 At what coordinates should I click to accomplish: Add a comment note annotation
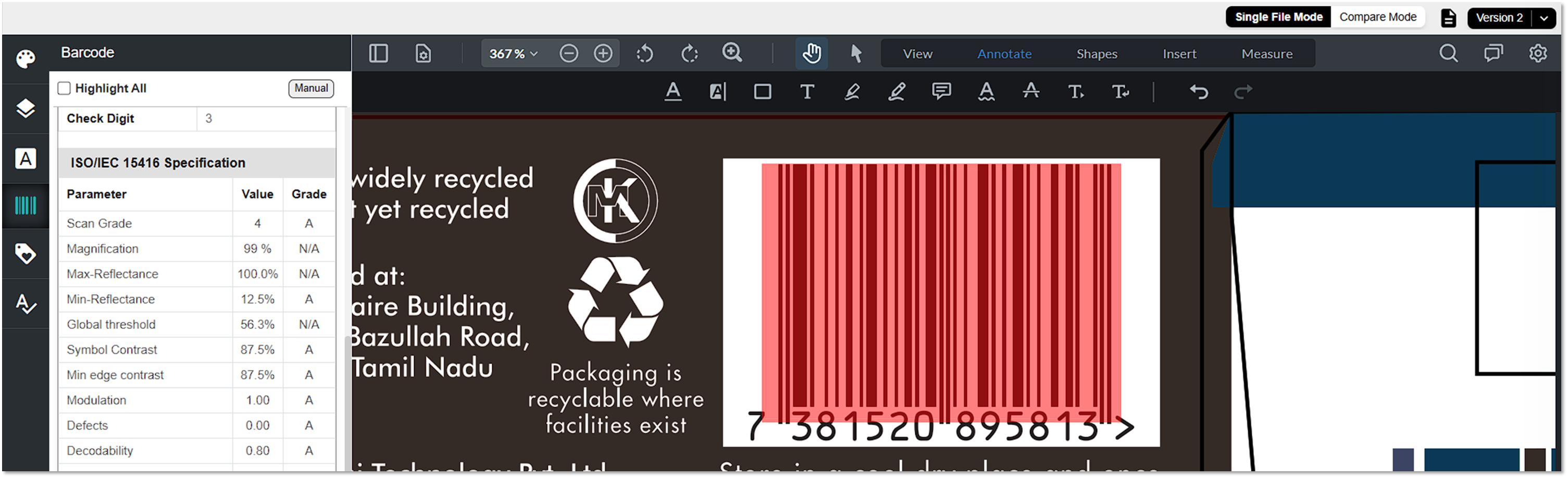942,91
